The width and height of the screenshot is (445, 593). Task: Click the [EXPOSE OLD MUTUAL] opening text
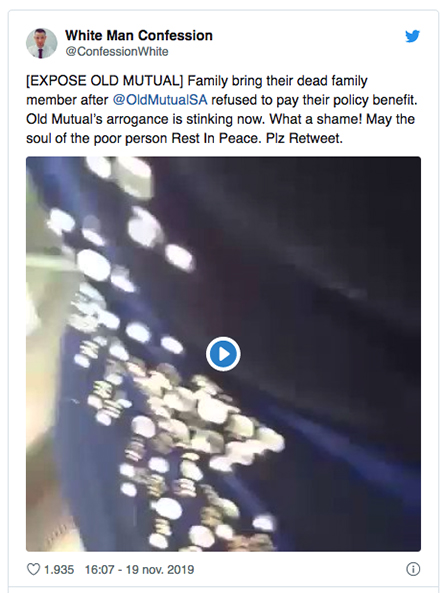(x=104, y=81)
